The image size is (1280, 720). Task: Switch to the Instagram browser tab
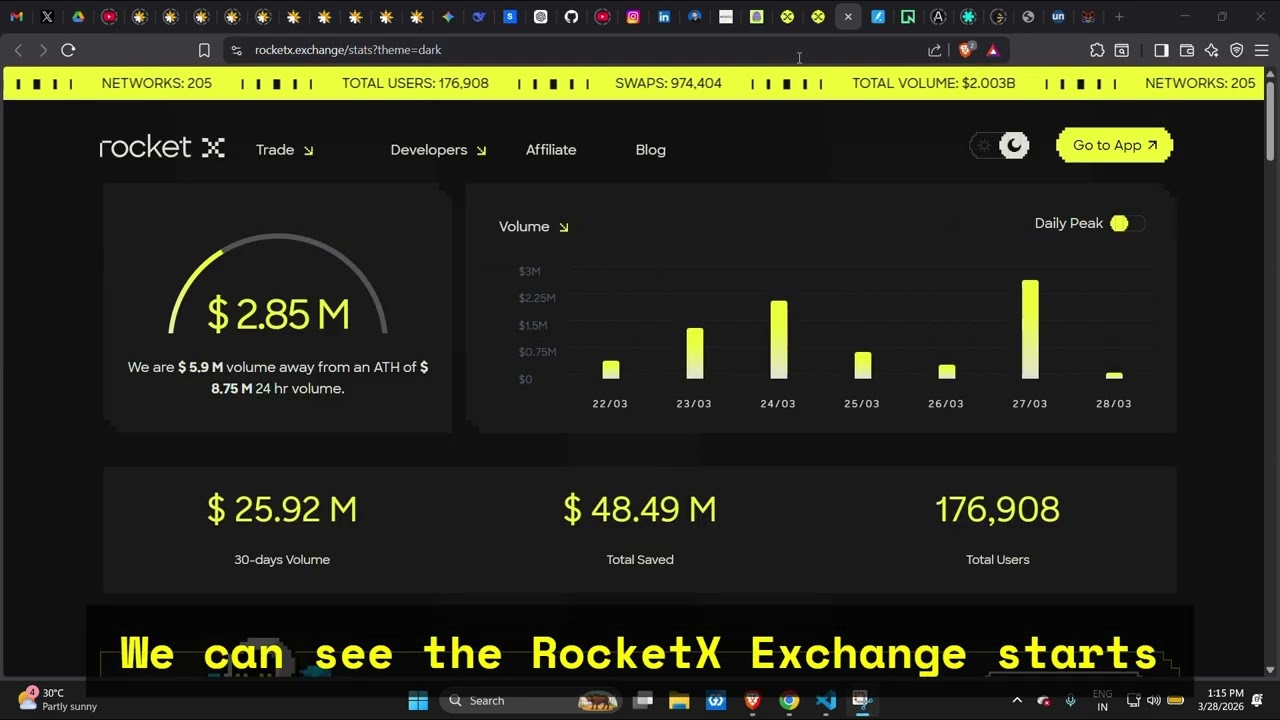click(633, 17)
